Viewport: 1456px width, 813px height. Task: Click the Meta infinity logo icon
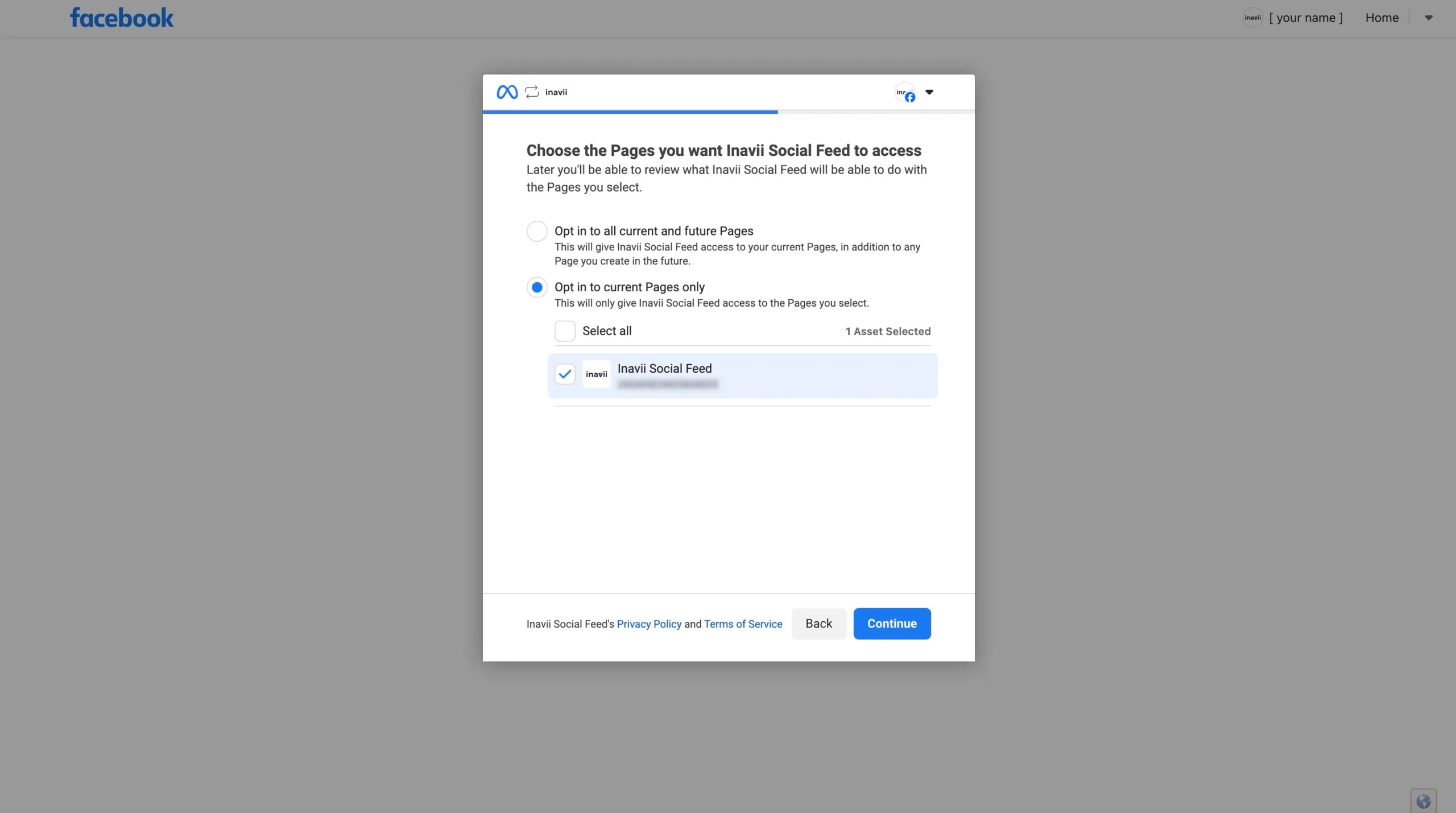pos(507,92)
